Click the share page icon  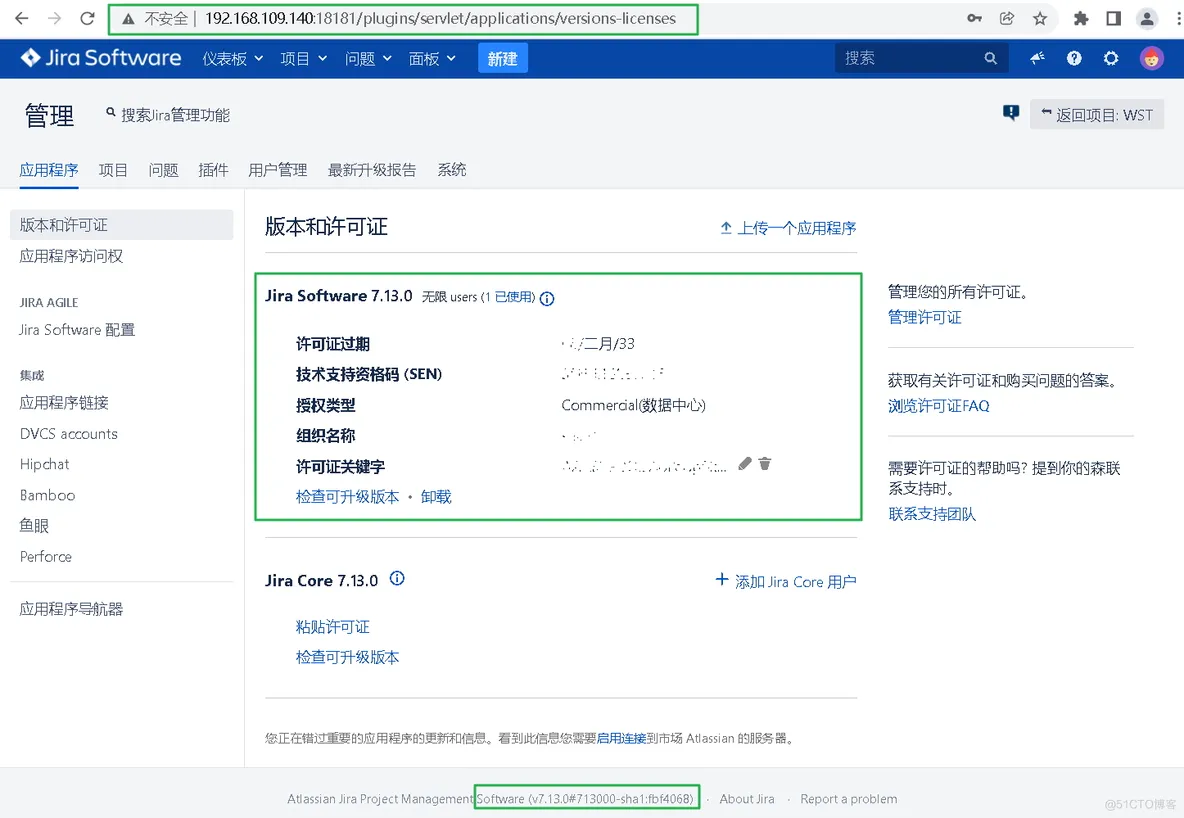coord(1007,18)
